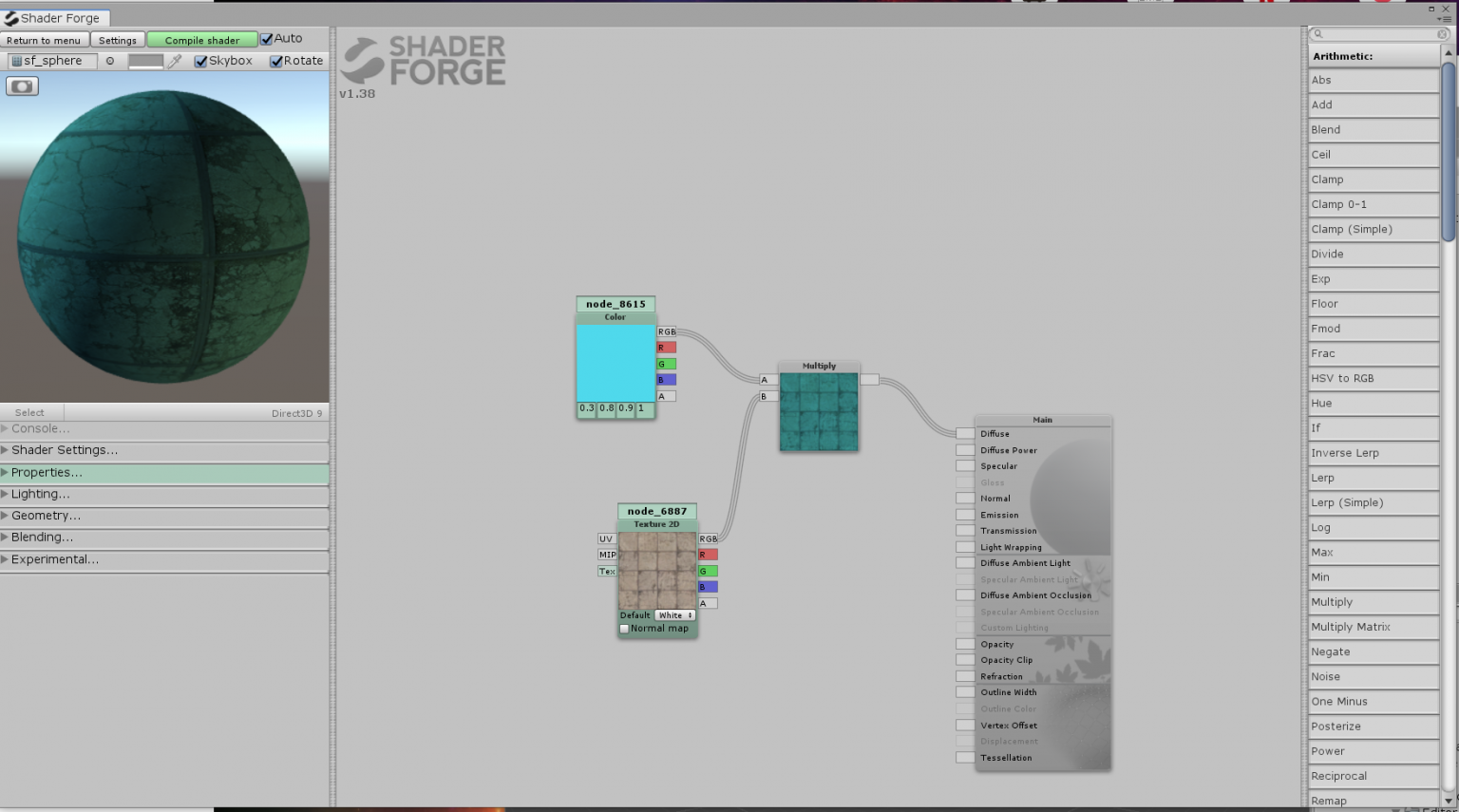Click the cyan color swatch of node_8615
Screen dimensions: 1459x812
point(616,363)
